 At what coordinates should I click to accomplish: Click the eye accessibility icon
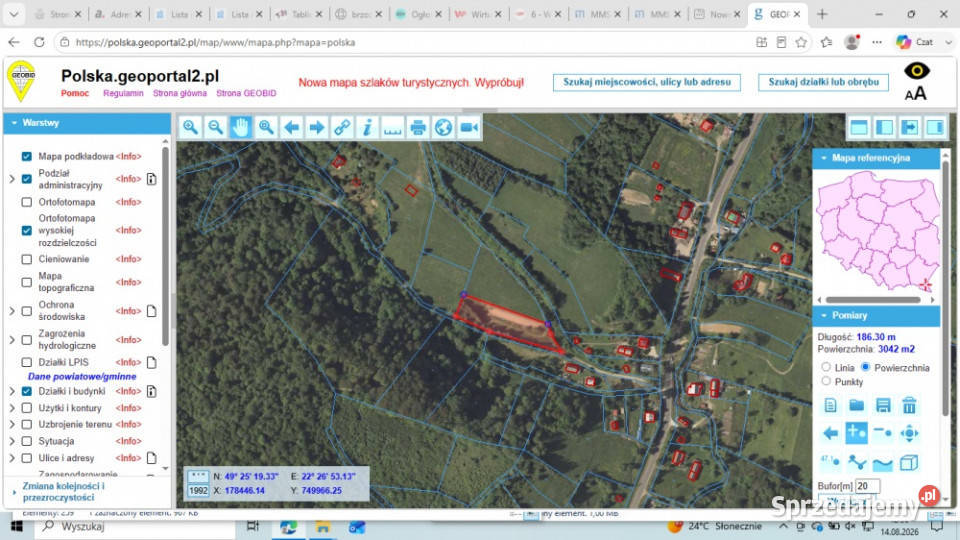pyautogui.click(x=917, y=71)
